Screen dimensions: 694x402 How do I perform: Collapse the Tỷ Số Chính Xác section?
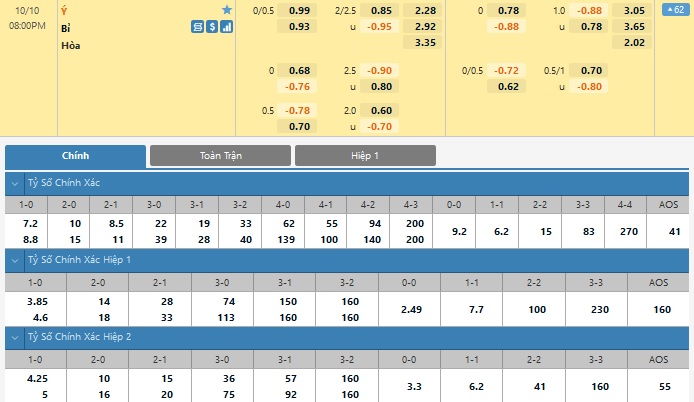[x=13, y=183]
